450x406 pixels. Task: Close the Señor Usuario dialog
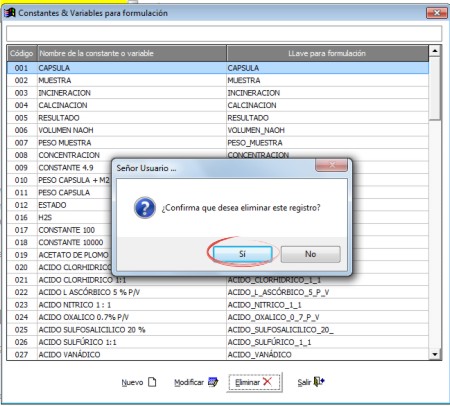pyautogui.click(x=331, y=165)
